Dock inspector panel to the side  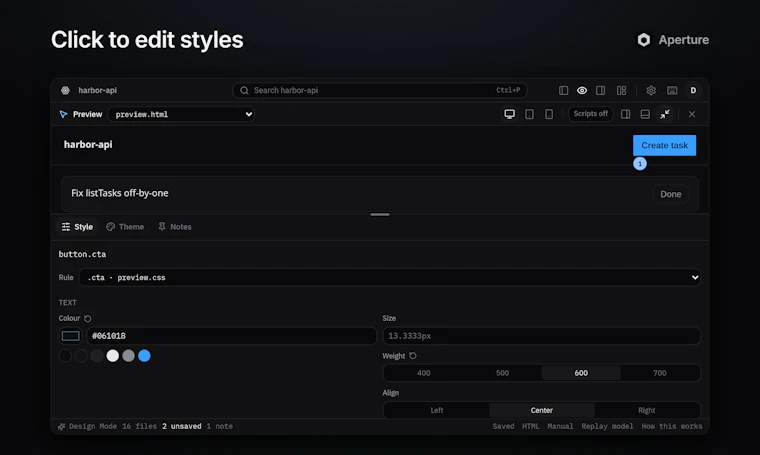[626, 114]
